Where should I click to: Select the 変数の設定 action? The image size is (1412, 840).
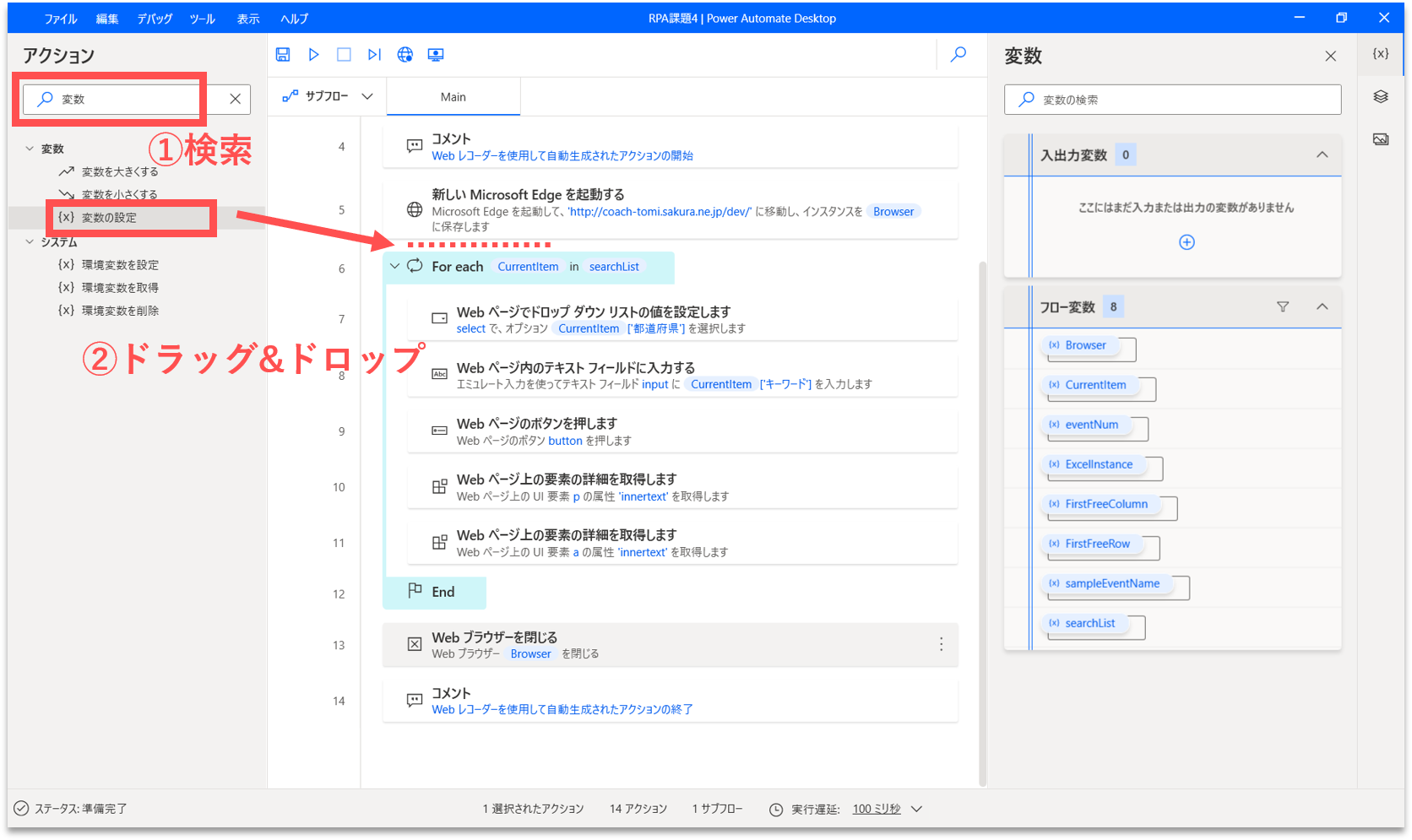coord(109,218)
